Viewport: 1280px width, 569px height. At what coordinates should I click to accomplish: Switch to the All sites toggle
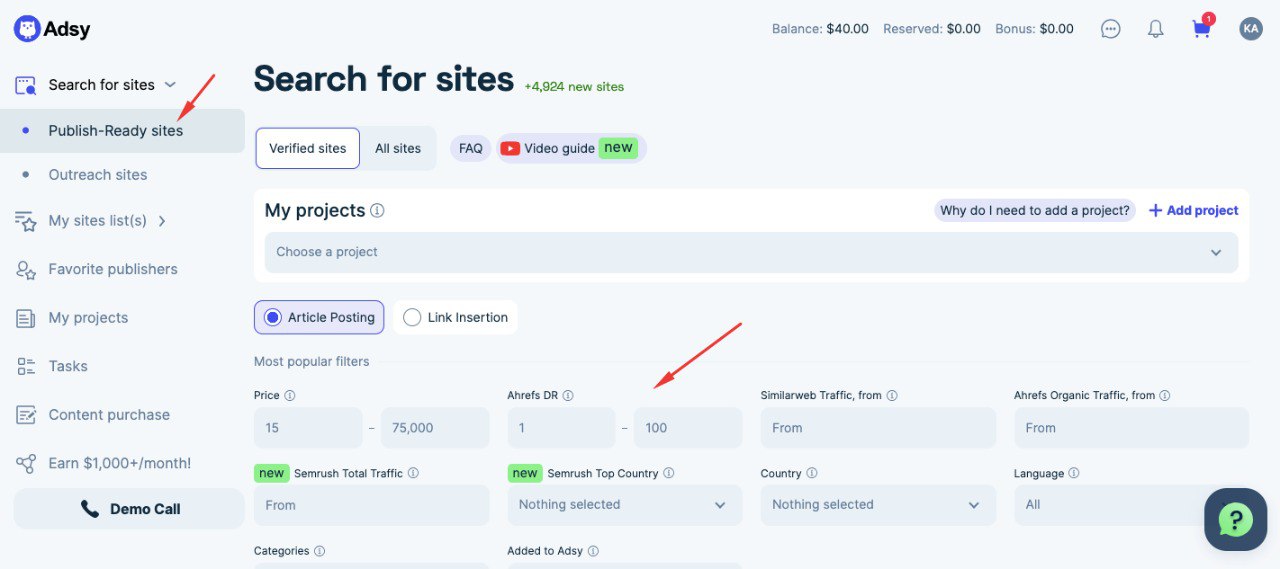398,148
